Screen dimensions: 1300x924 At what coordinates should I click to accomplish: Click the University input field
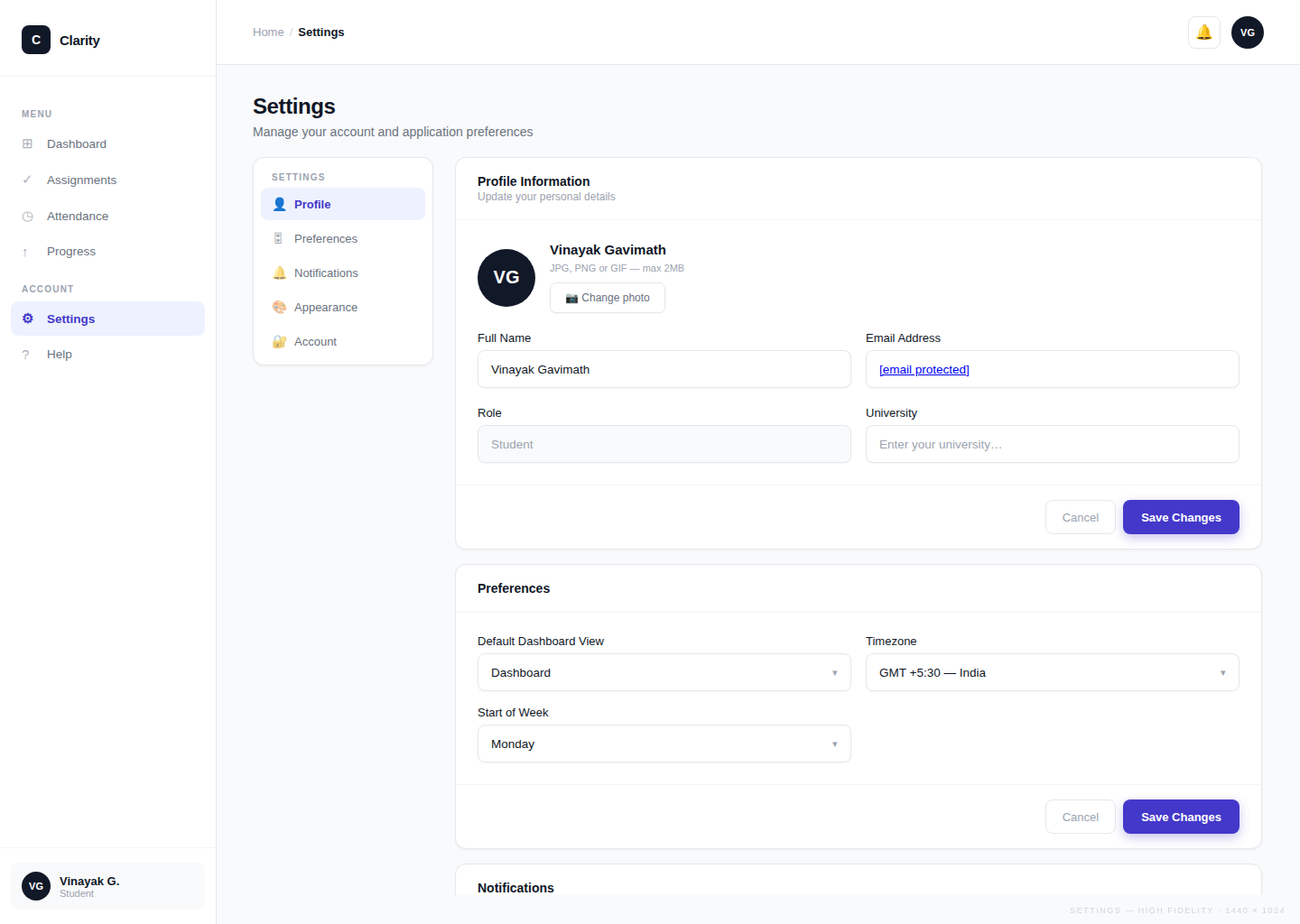1052,444
